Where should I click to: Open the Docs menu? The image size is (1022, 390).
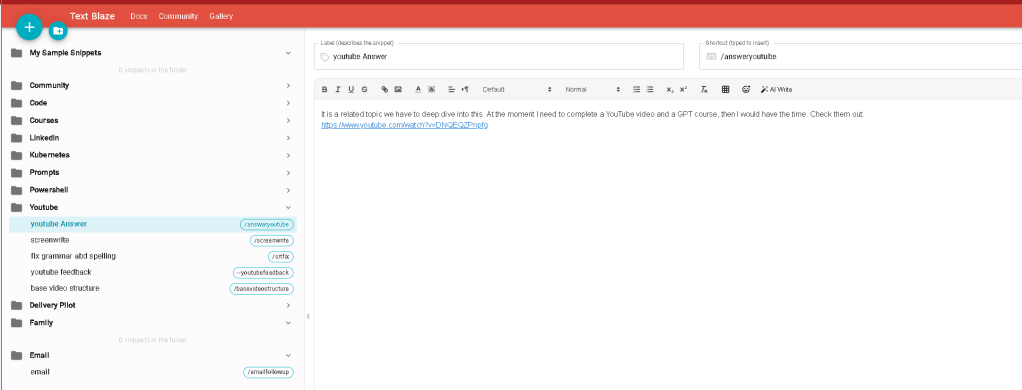point(139,16)
